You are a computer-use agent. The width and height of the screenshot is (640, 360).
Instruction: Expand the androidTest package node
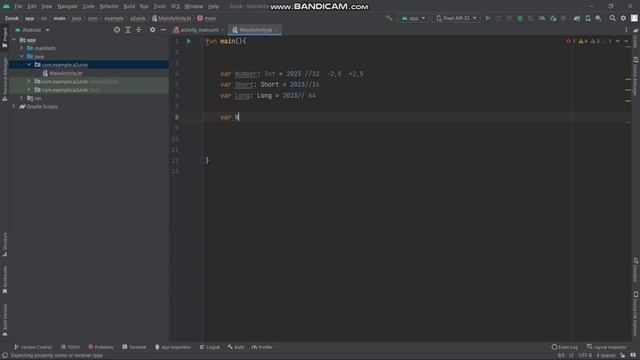tap(29, 81)
